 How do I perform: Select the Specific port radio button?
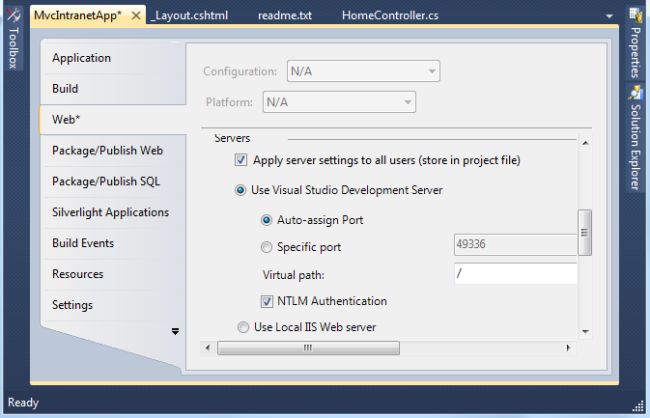(x=267, y=247)
